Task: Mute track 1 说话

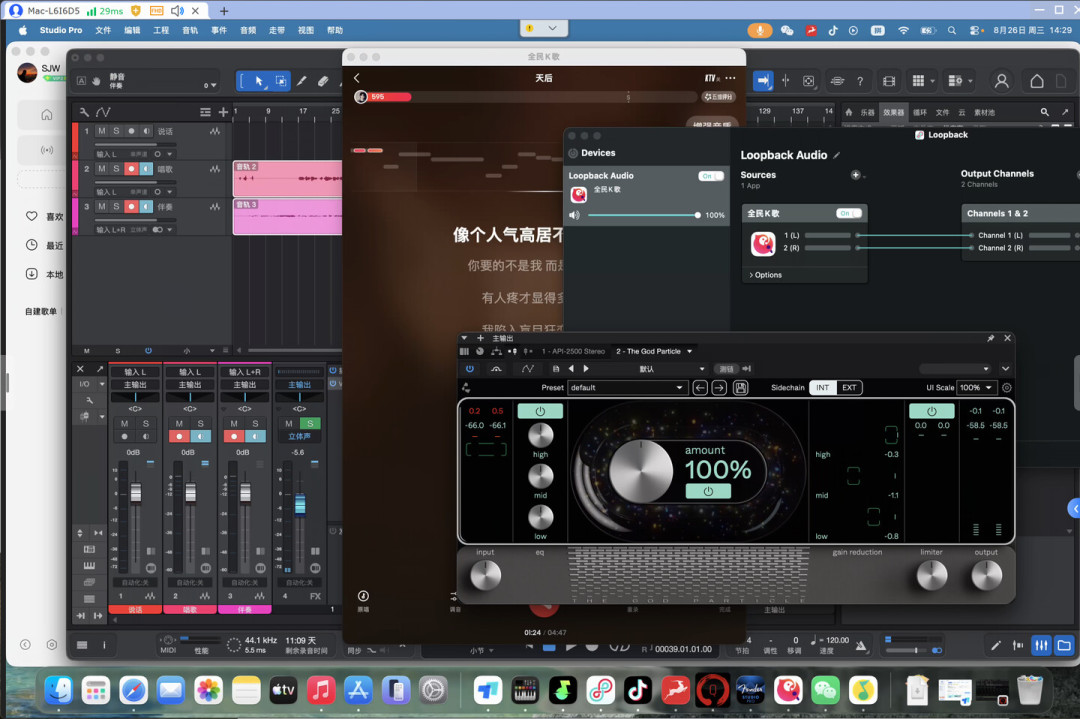Action: [x=102, y=131]
